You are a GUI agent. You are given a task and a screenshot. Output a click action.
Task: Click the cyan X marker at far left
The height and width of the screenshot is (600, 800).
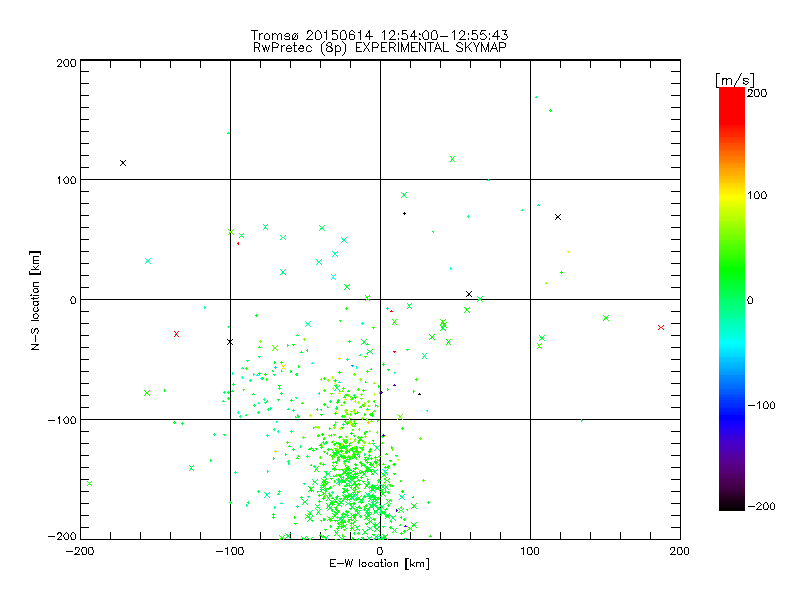[148, 261]
